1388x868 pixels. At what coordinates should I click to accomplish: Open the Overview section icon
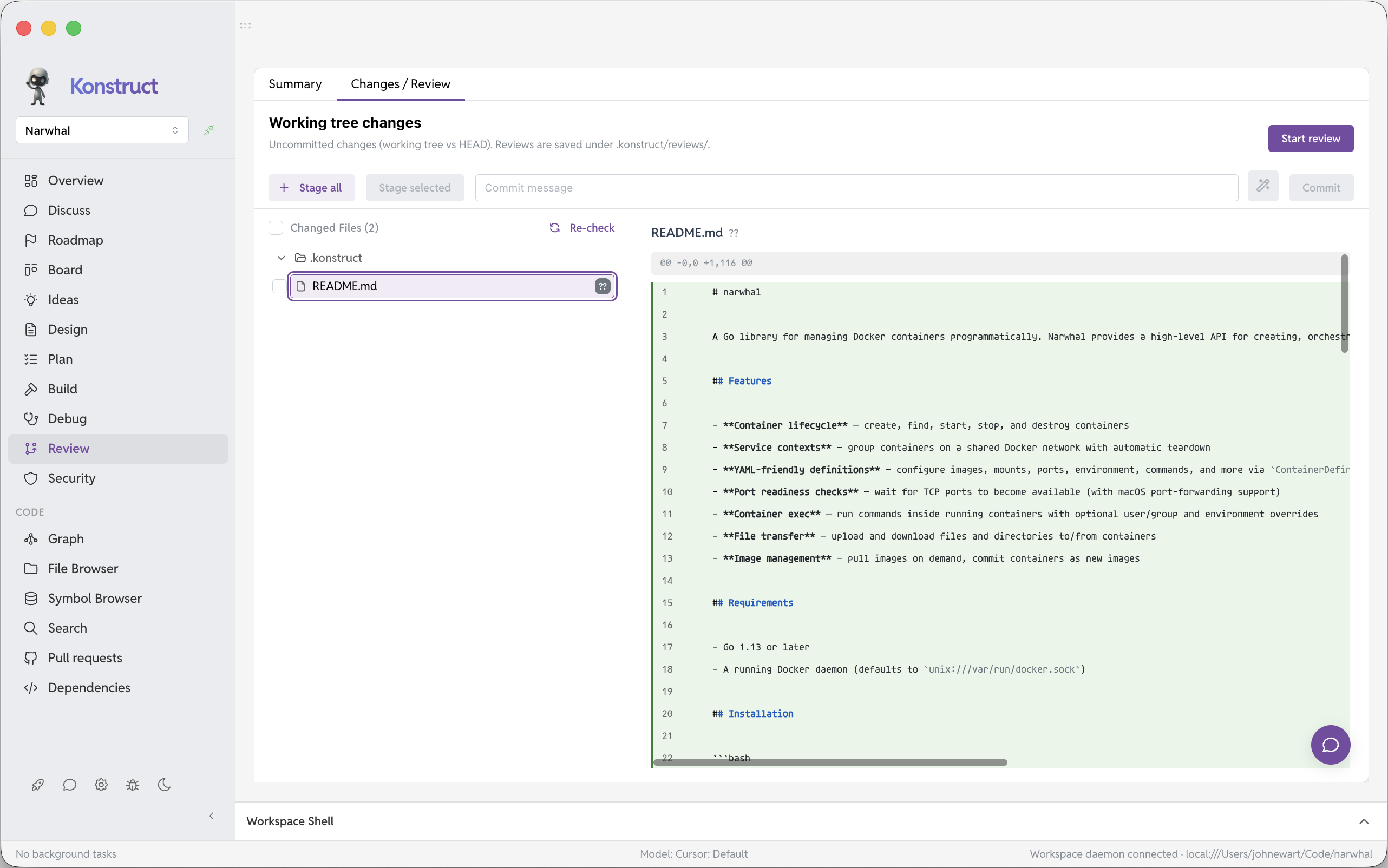click(31, 181)
